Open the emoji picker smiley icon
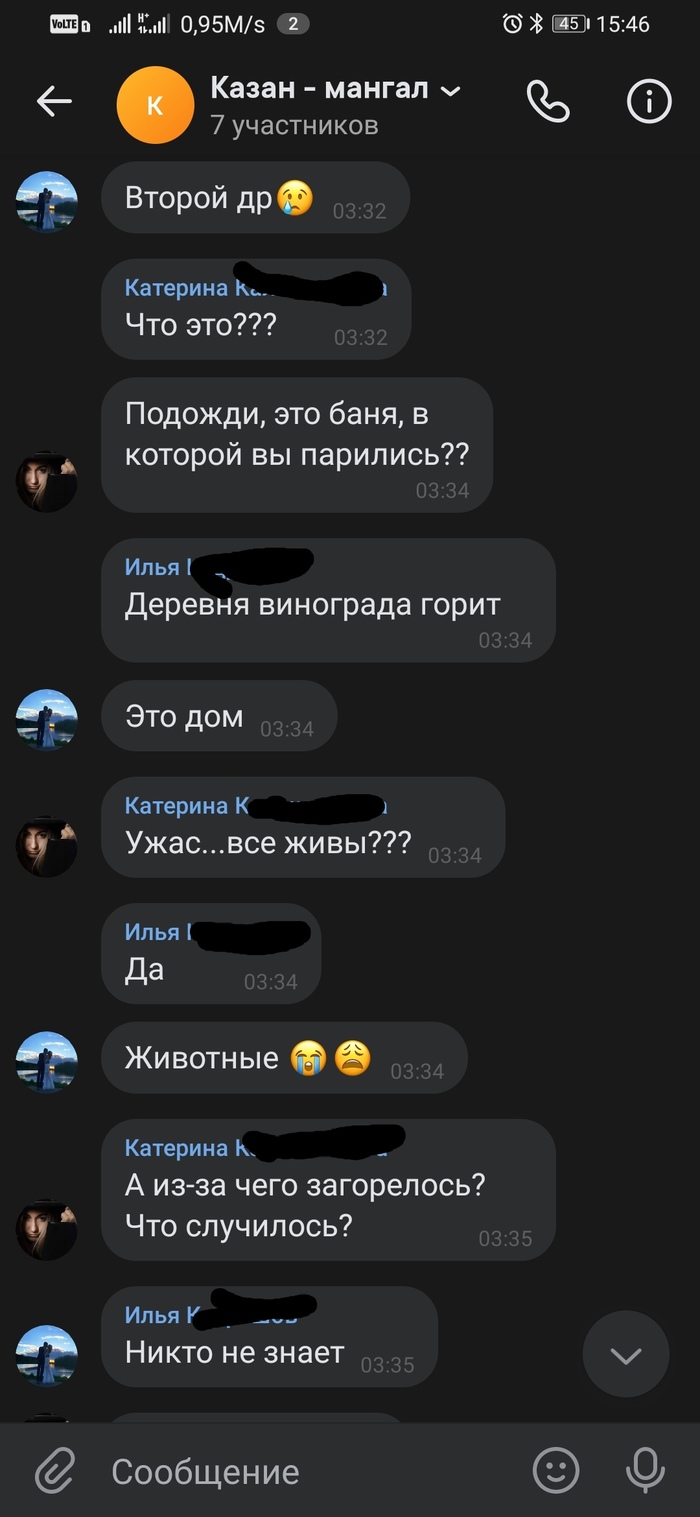The width and height of the screenshot is (700, 1517). point(556,1471)
